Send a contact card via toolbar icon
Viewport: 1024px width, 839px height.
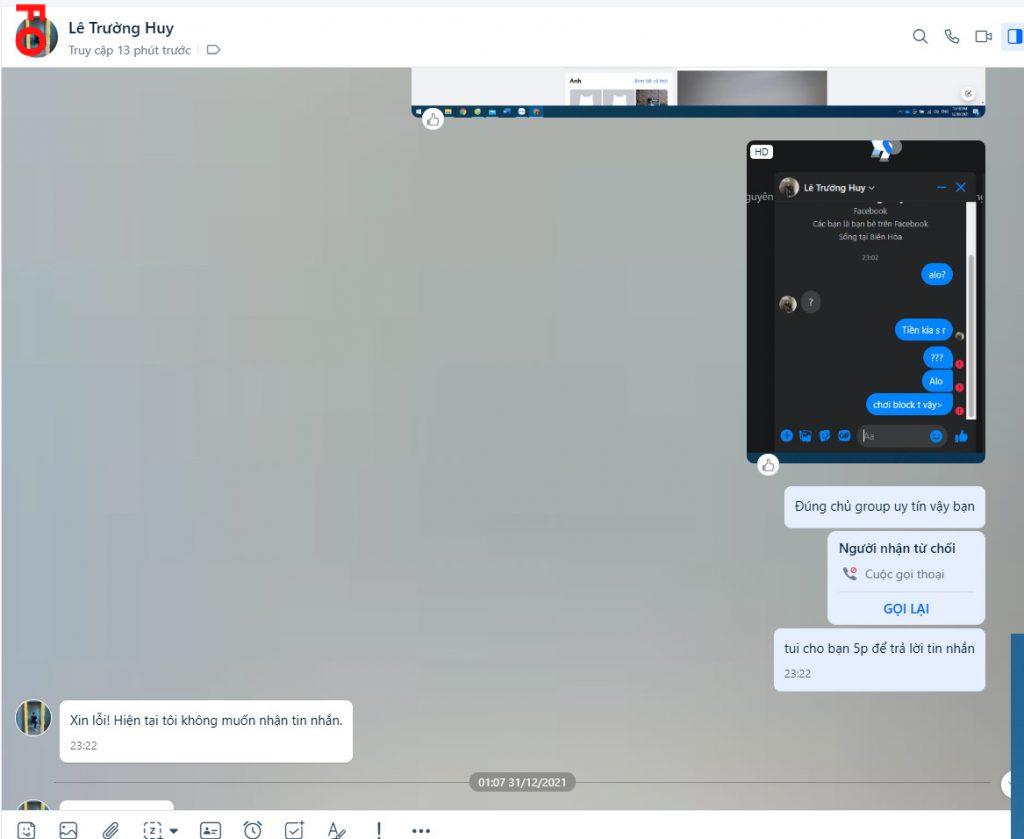click(210, 829)
